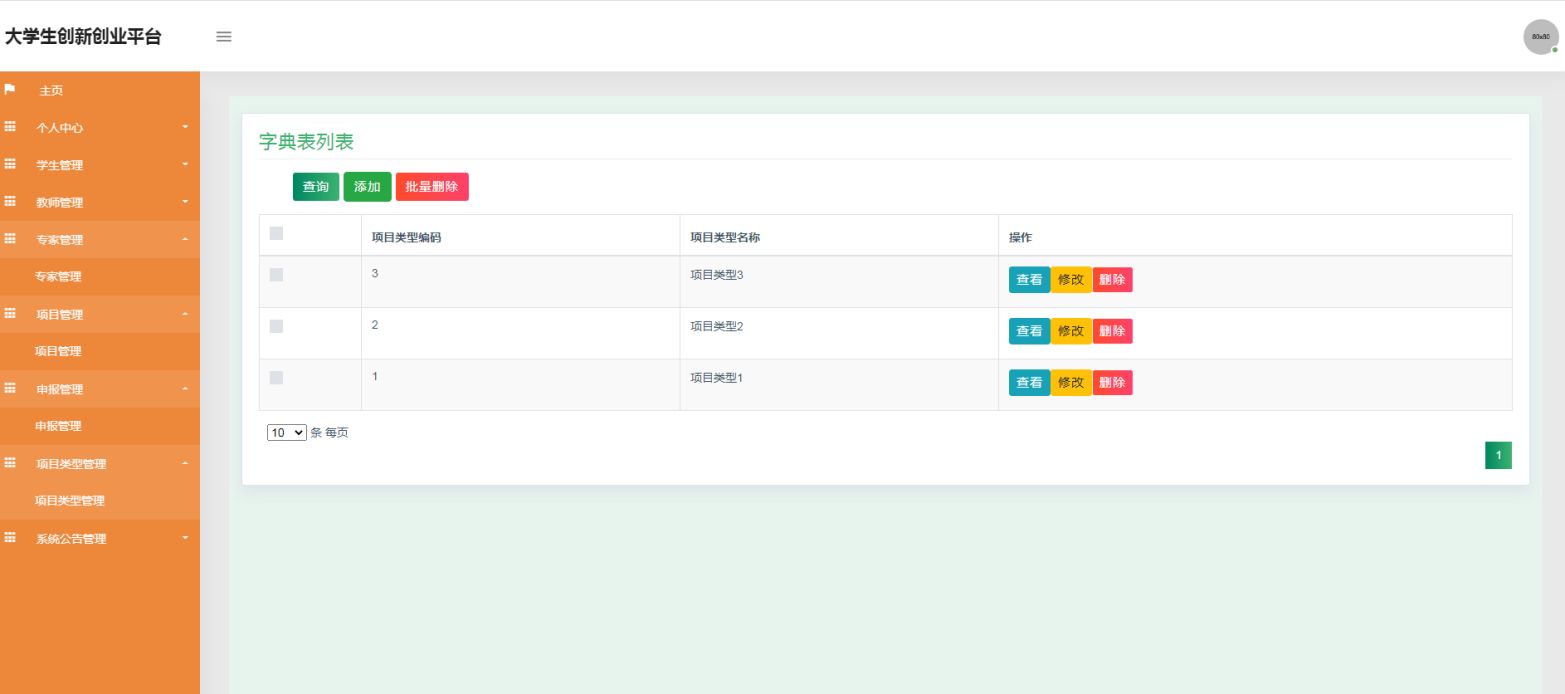Screen dimensions: 1565x694
Task: Click 修改 for 项目类型3
Action: click(1071, 280)
